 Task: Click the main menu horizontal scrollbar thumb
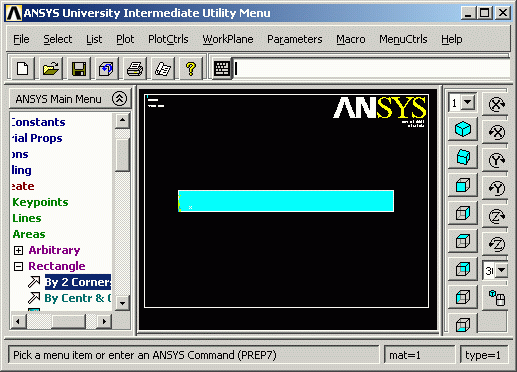pos(69,321)
